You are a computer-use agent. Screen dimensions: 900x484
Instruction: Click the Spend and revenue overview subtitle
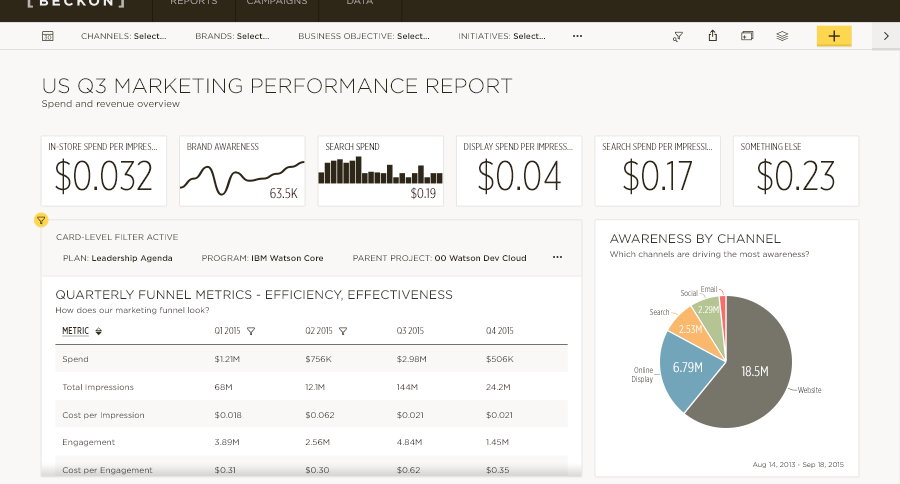[110, 104]
